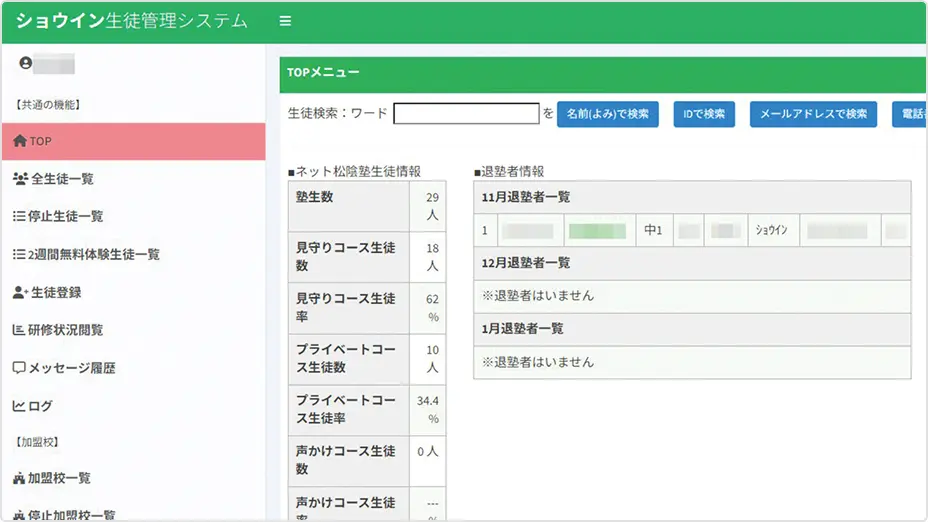Screen dimensions: 928x522
Task: Click the home icon beside TOP
Action: (20, 142)
